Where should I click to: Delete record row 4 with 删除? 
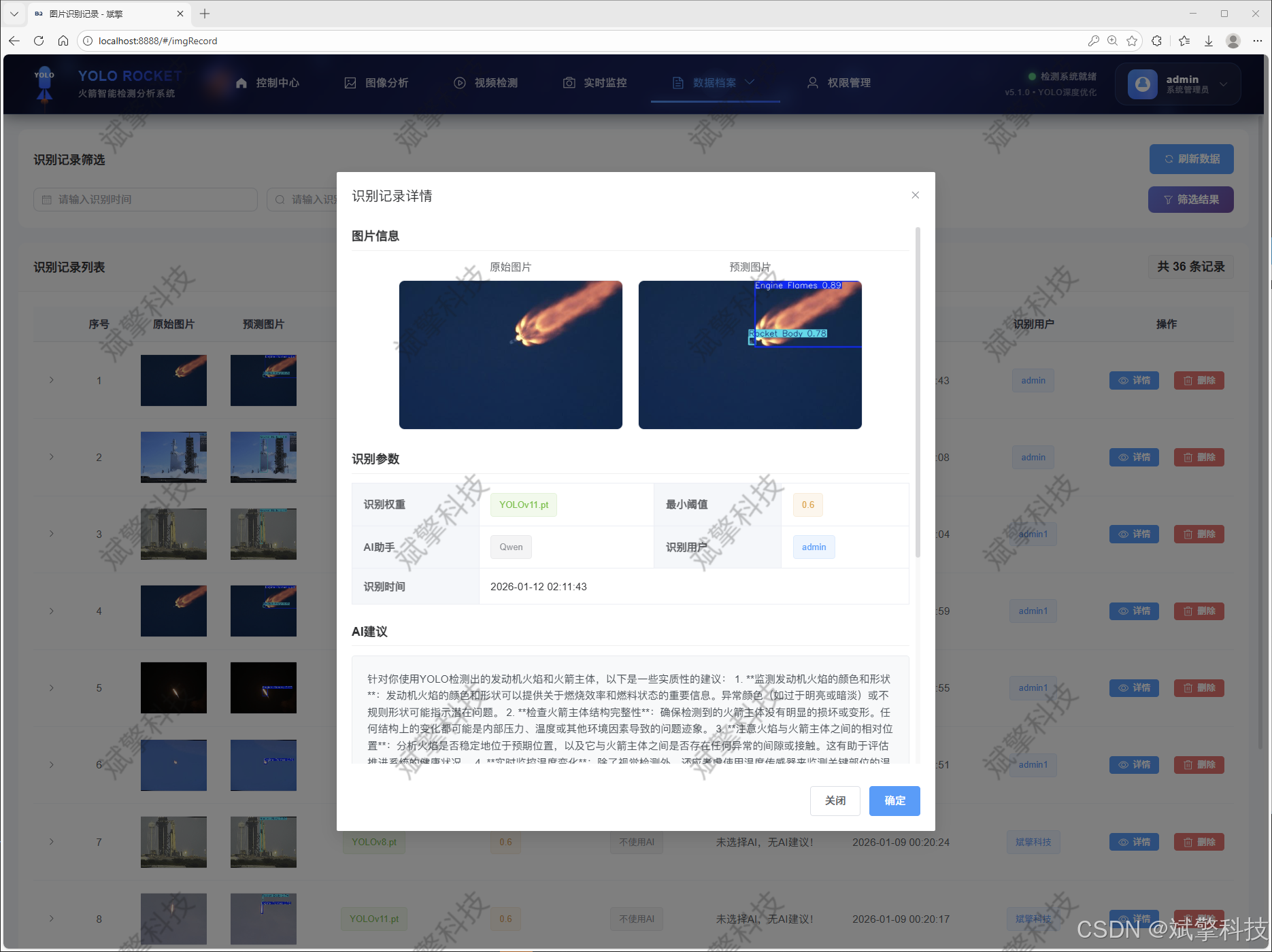tap(1199, 611)
